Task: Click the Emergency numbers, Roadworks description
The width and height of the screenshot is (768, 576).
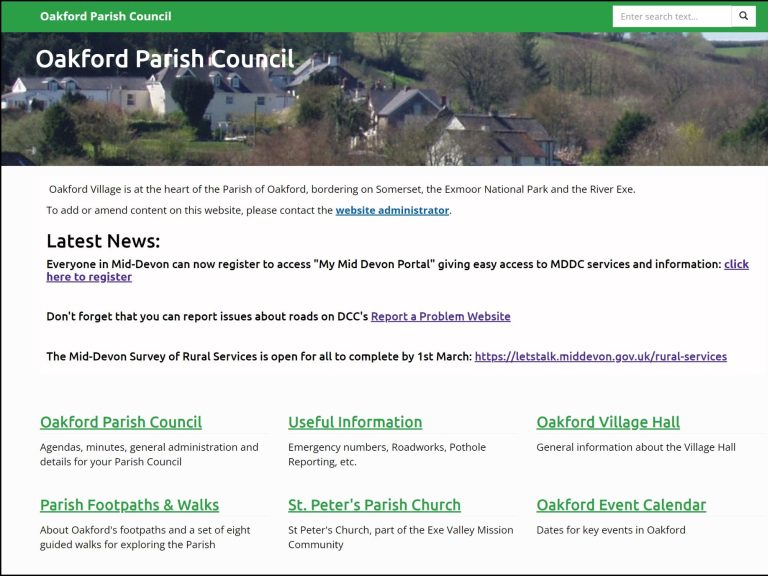Action: (387, 454)
